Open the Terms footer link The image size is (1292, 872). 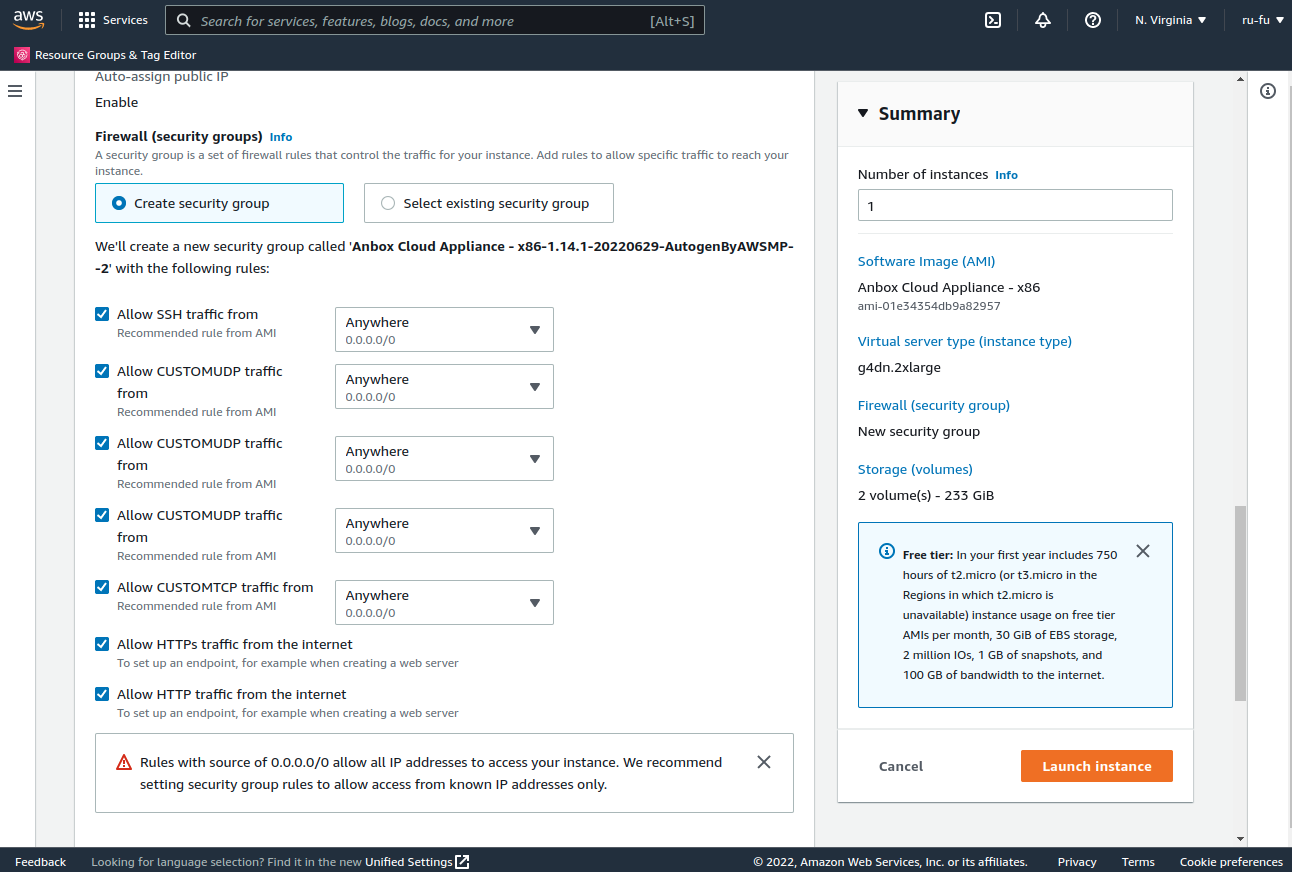(x=1138, y=862)
